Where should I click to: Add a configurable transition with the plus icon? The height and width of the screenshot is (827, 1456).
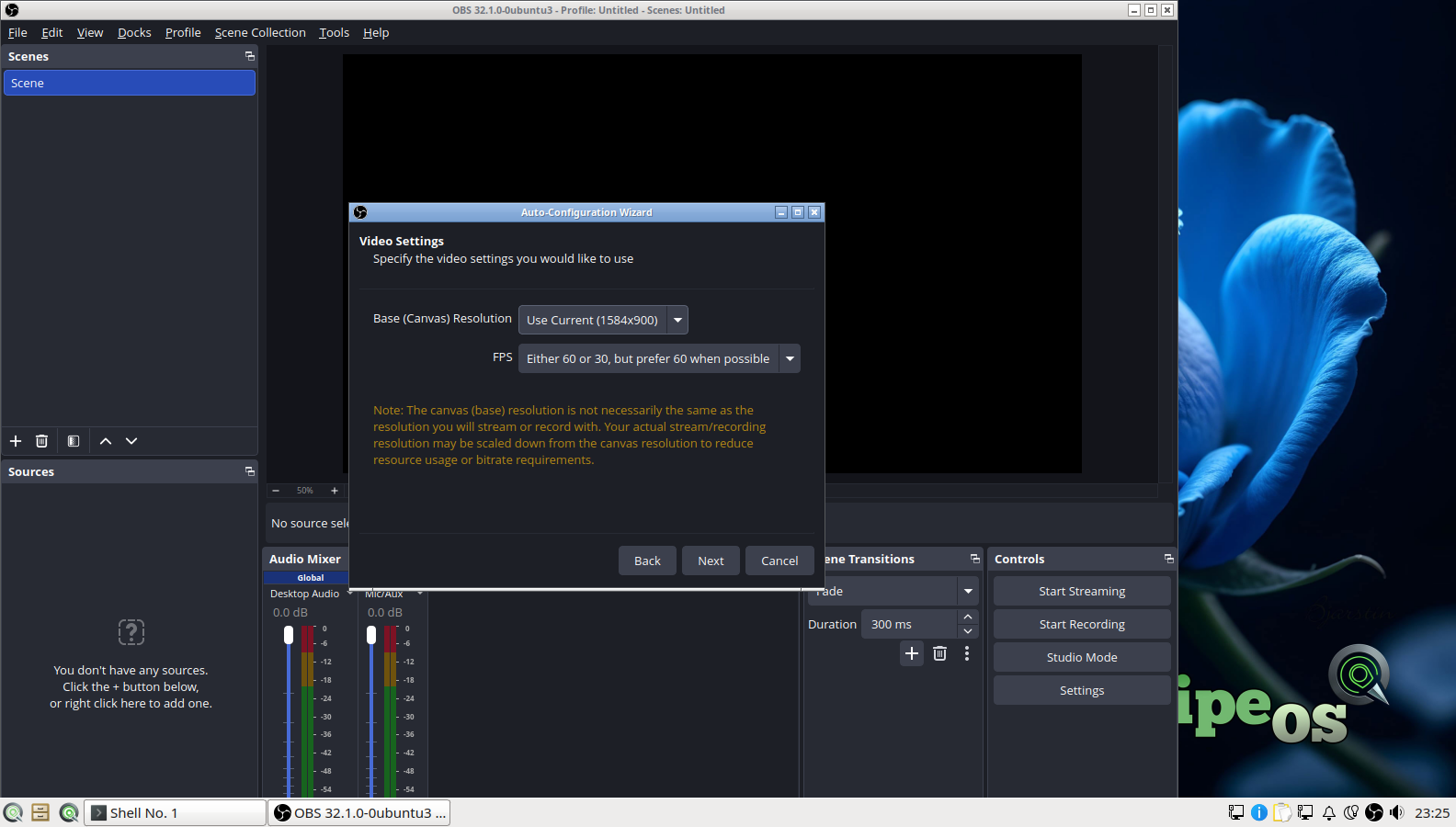coord(912,653)
